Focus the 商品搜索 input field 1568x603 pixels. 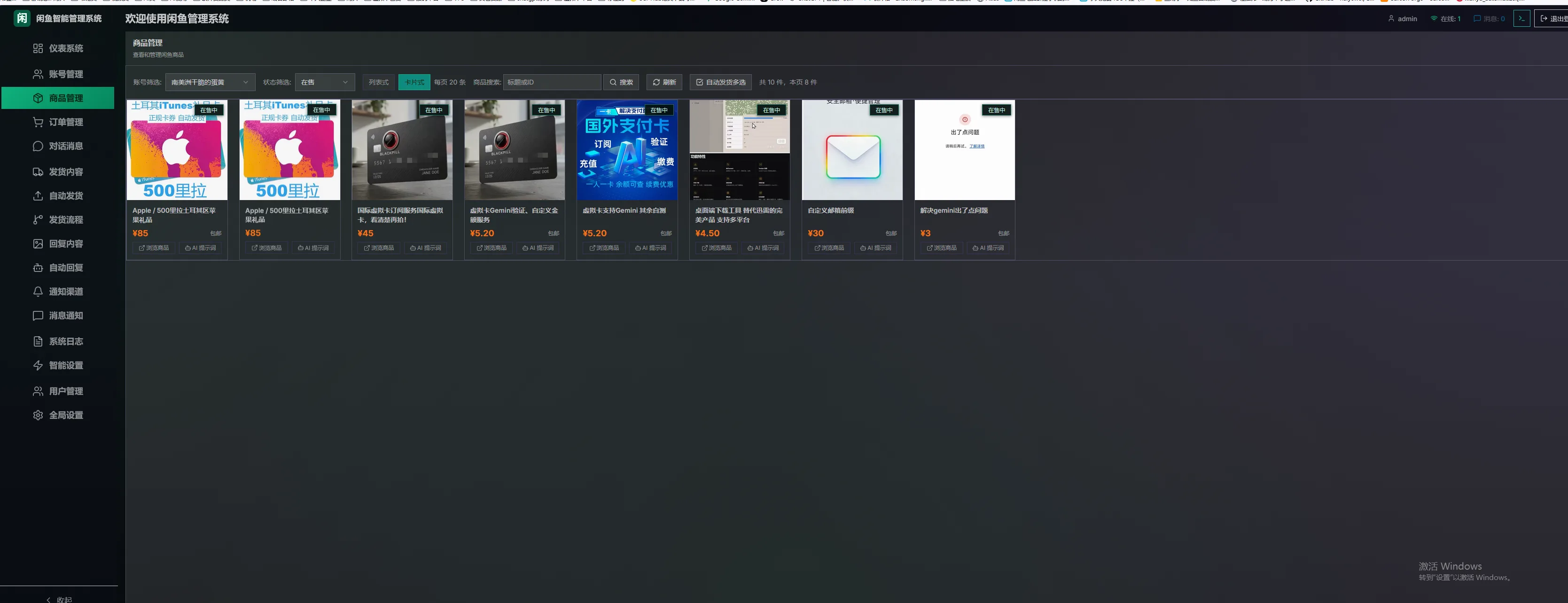552,82
